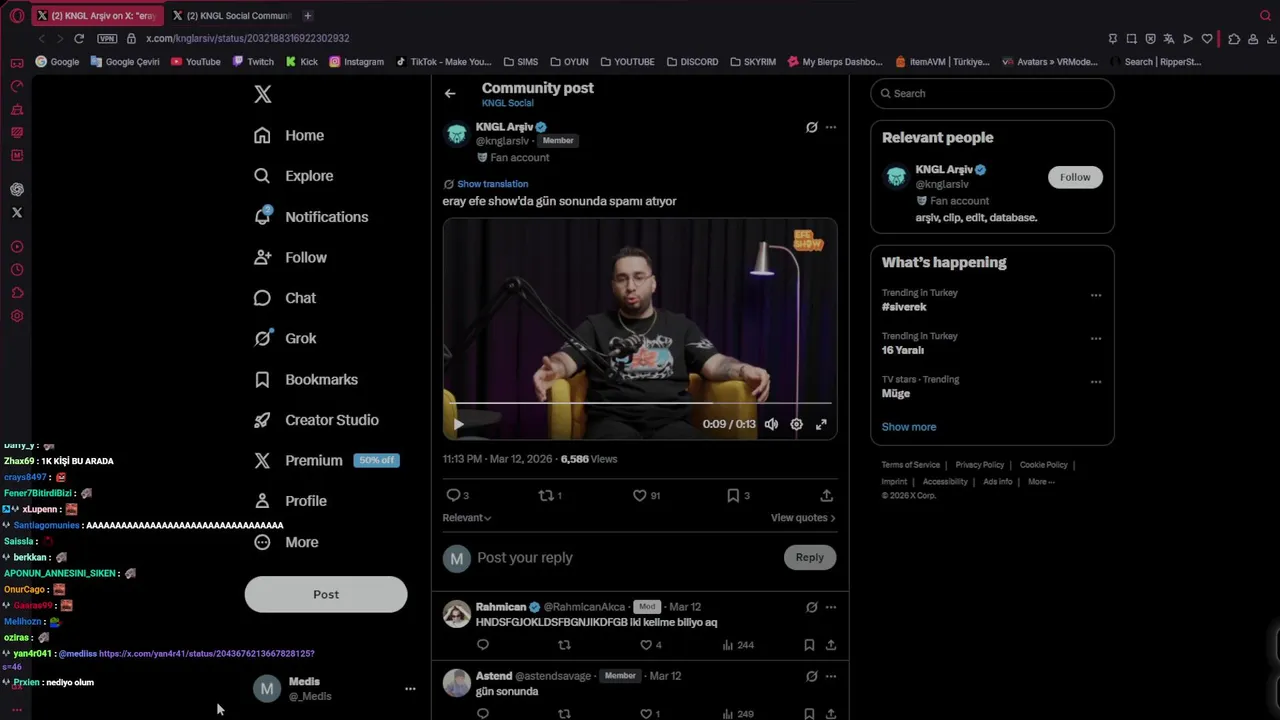This screenshot has width=1280, height=720.
Task: Open more options for Müge trend
Action: (x=1096, y=381)
